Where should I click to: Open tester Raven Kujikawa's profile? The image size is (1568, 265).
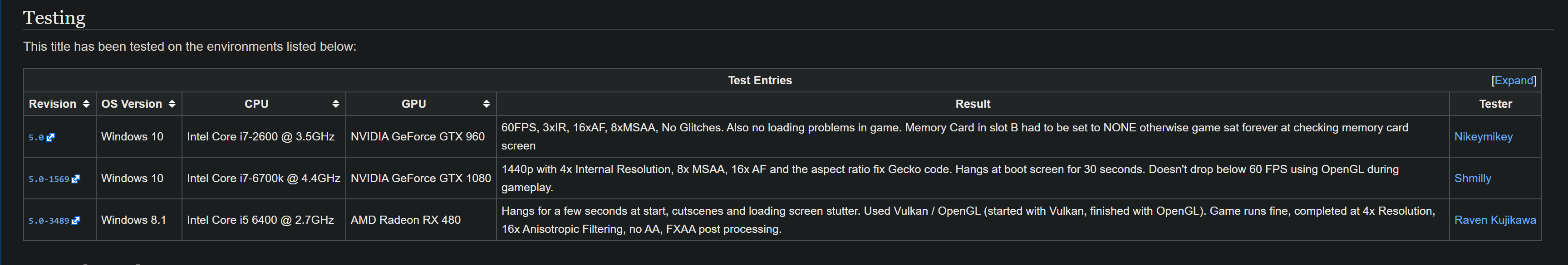[1495, 220]
